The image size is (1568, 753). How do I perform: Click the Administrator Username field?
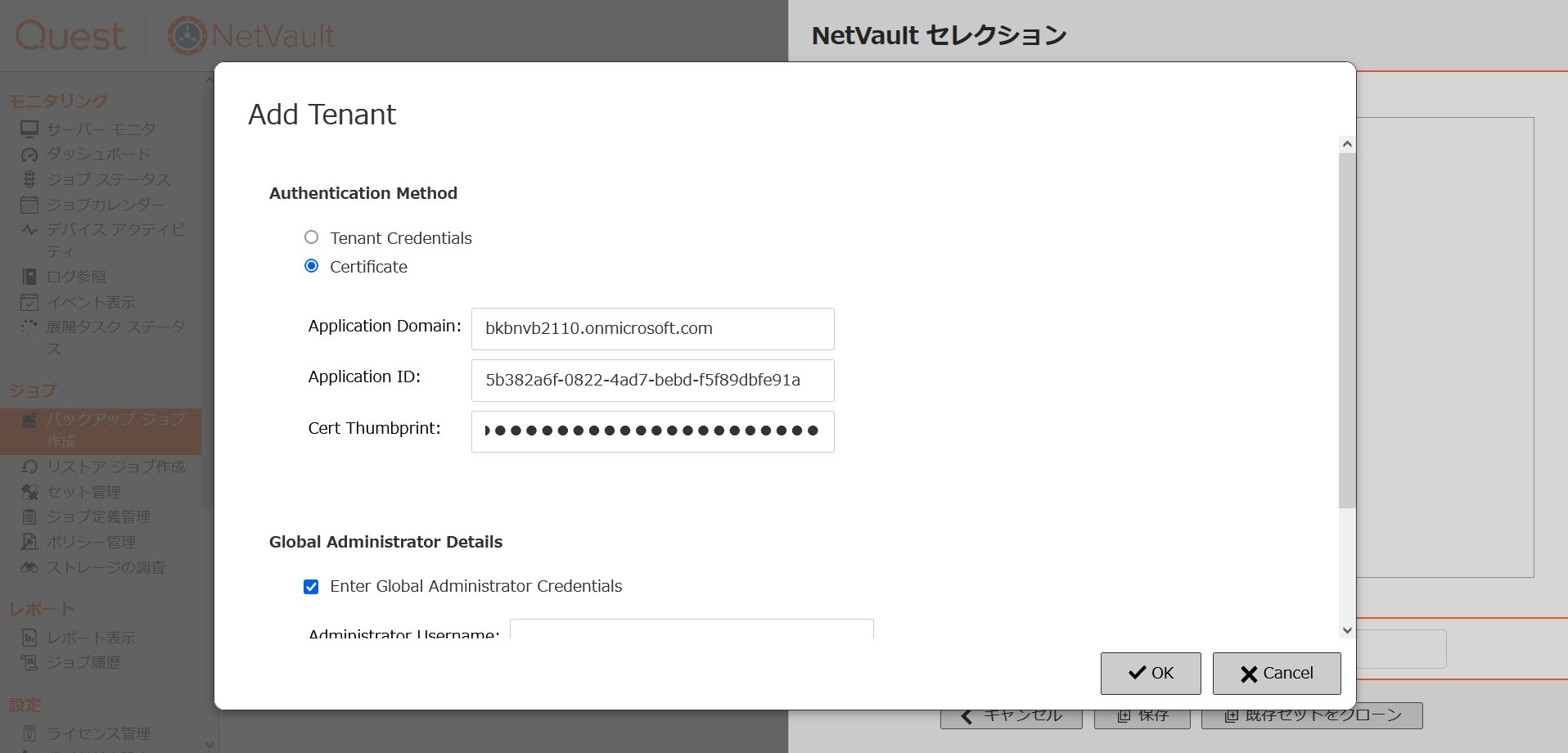tap(692, 629)
